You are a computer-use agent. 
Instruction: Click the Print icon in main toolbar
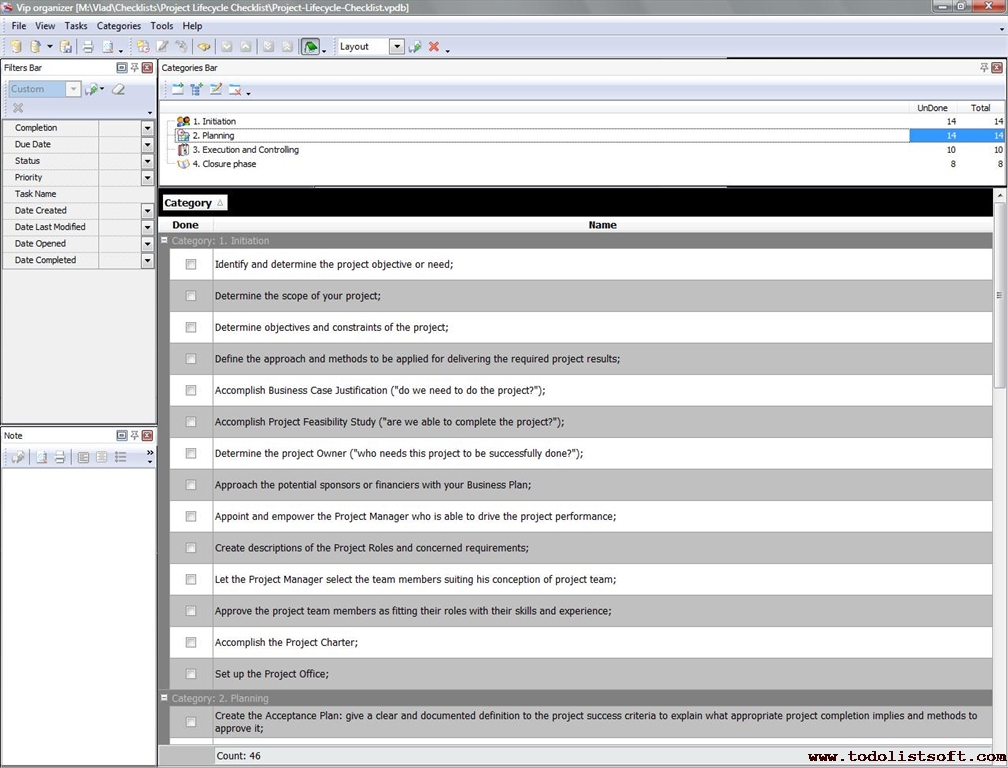pos(88,47)
